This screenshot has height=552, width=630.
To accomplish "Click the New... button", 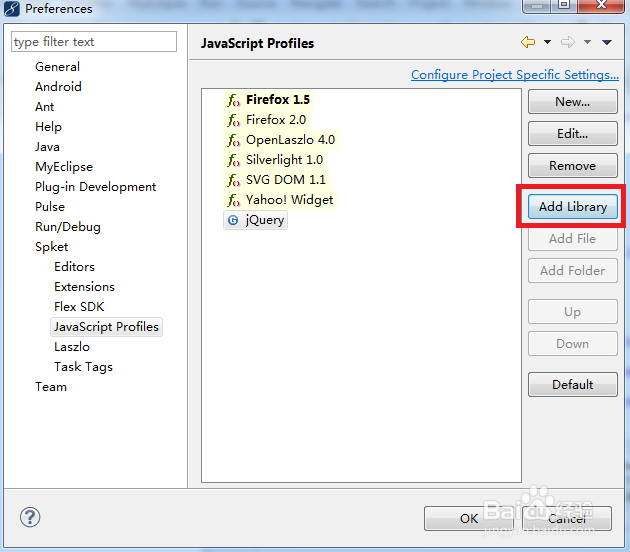I will (x=573, y=102).
